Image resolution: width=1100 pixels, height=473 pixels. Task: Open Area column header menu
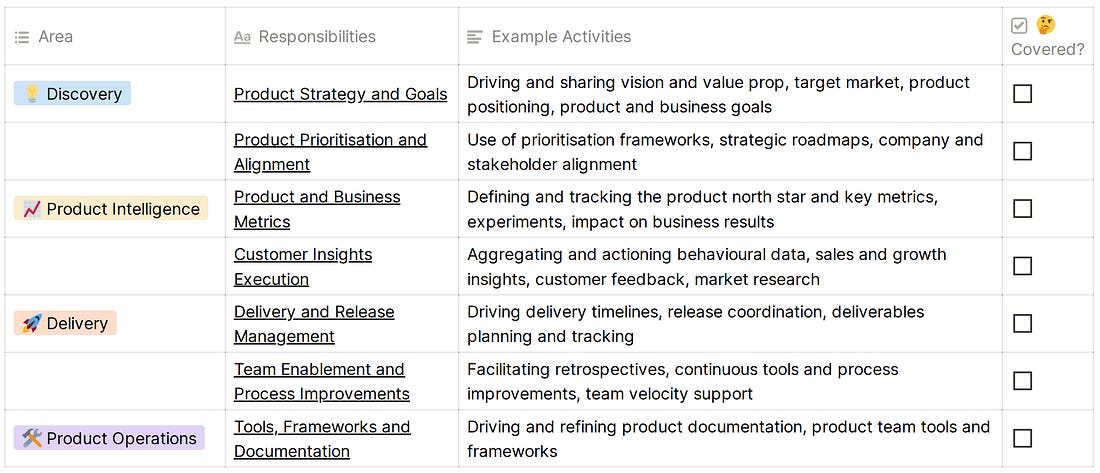click(x=115, y=36)
